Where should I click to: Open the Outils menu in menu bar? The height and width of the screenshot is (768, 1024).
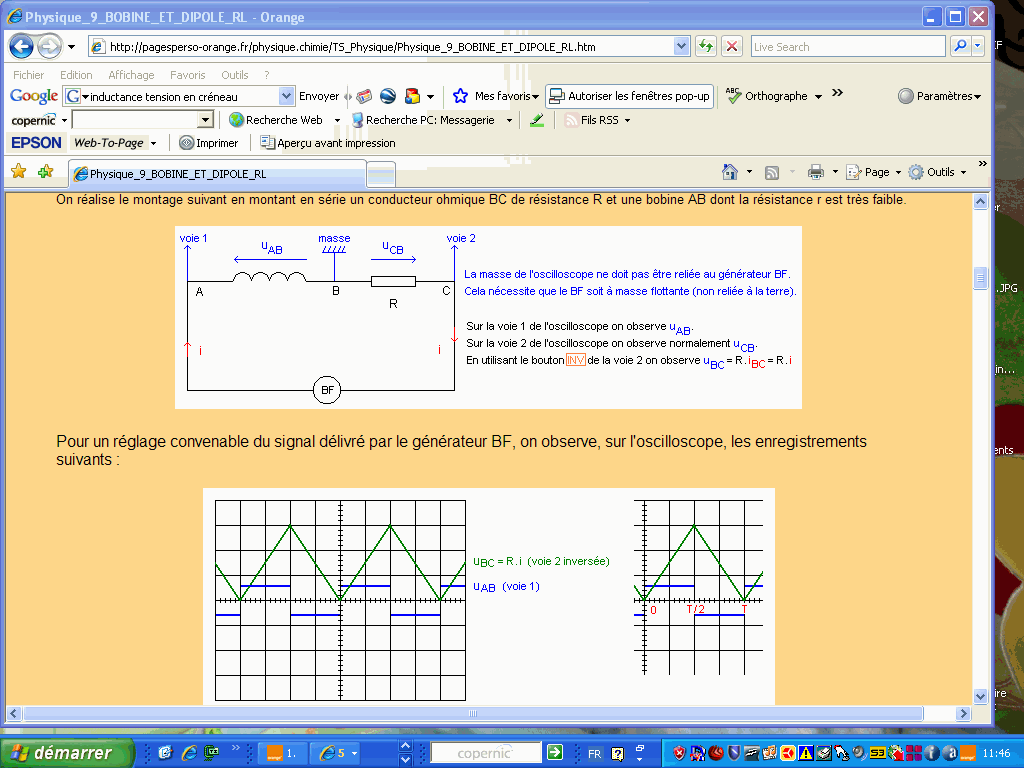(x=234, y=75)
